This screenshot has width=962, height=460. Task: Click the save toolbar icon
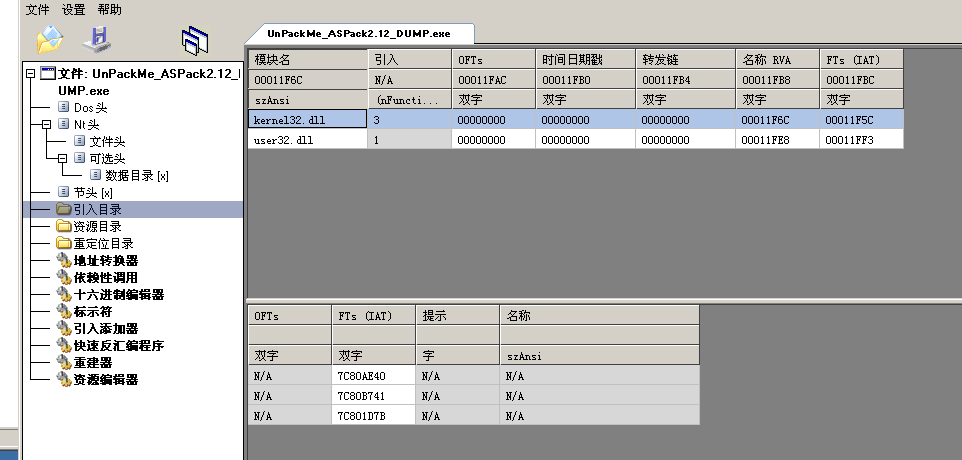tap(97, 39)
